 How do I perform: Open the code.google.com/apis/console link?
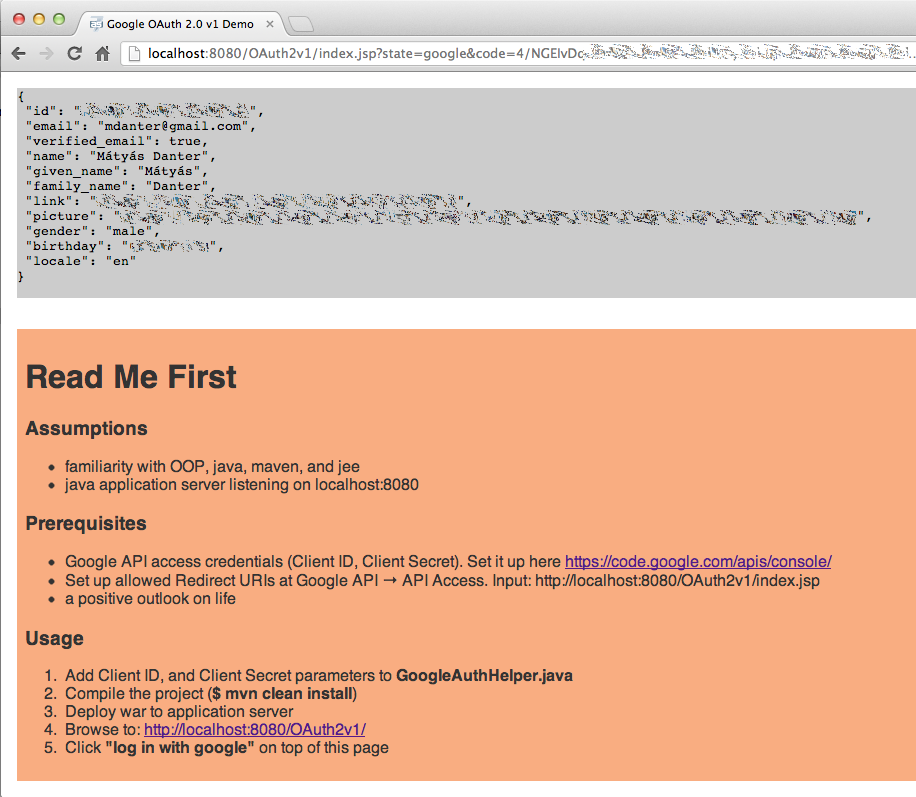(x=698, y=562)
